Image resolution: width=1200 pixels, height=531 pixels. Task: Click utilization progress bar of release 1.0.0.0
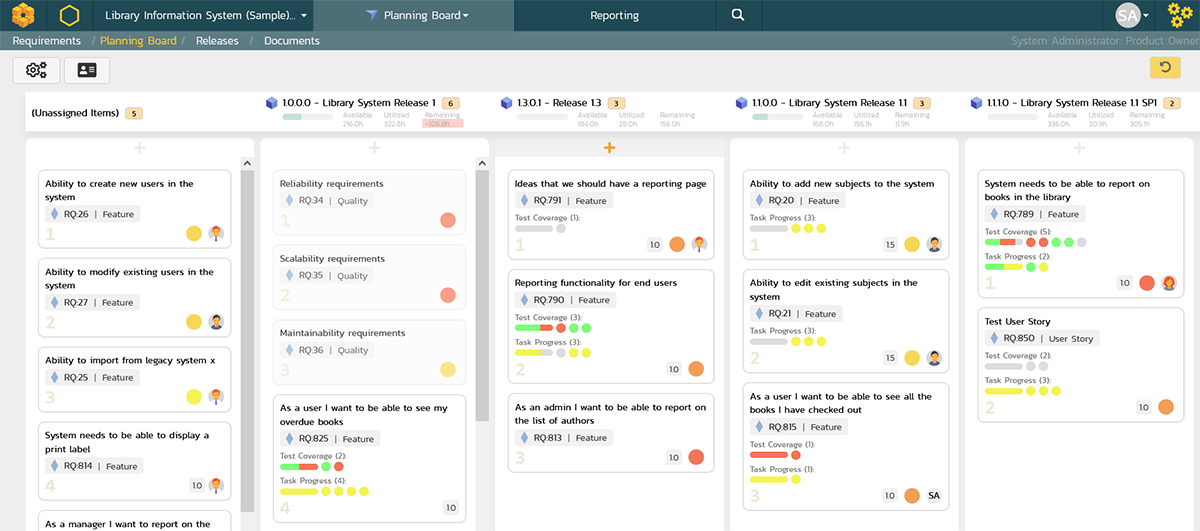point(308,117)
